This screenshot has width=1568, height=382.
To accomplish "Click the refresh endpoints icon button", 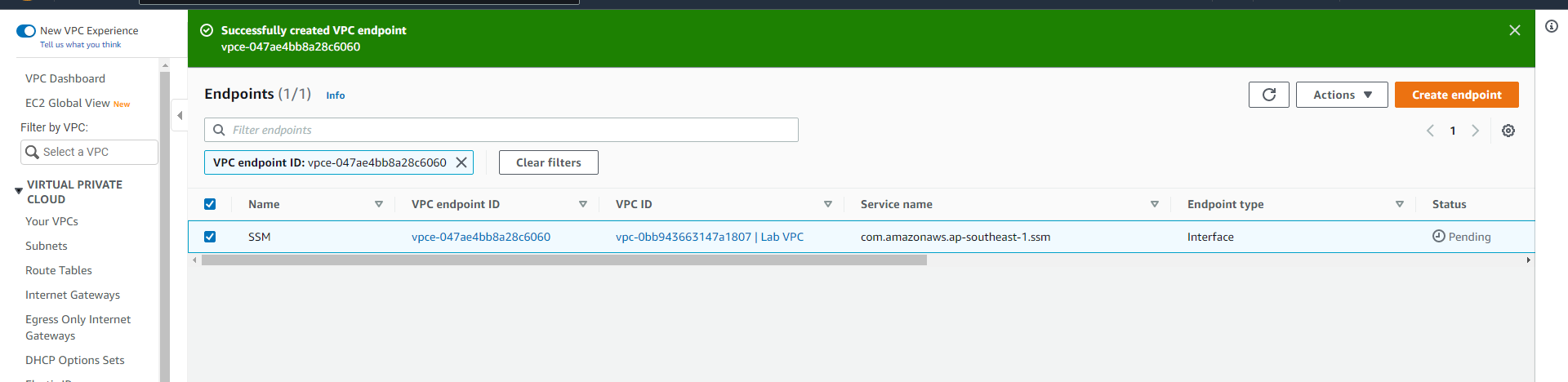I will (x=1268, y=95).
